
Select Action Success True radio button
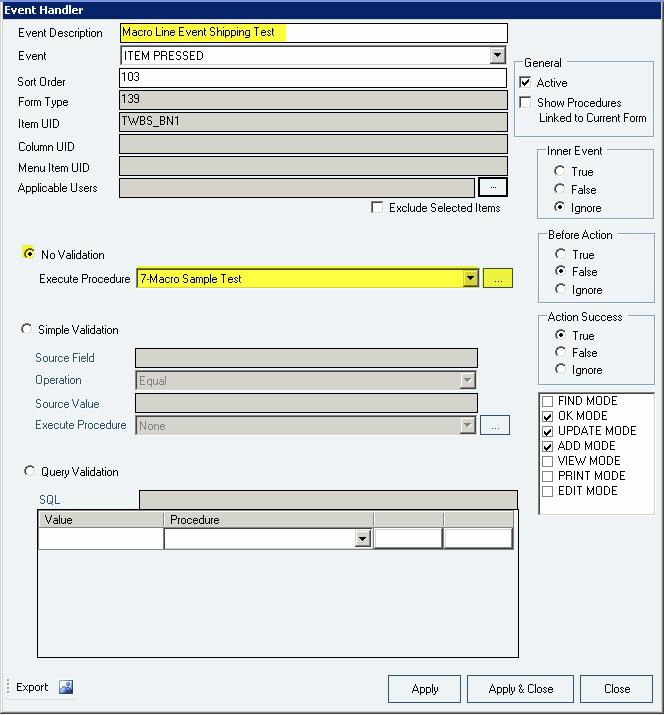coord(560,335)
